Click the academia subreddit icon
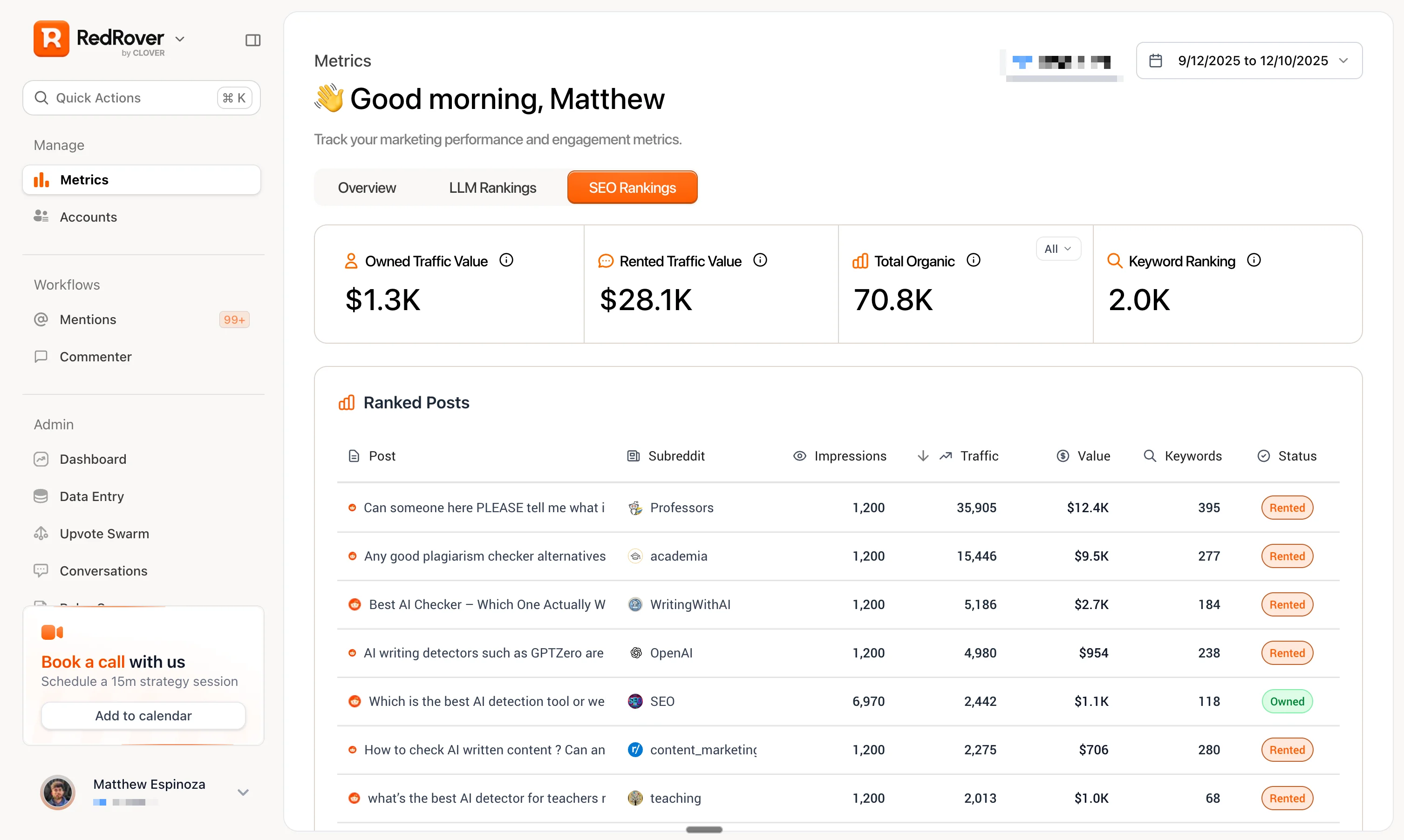 [x=635, y=556]
